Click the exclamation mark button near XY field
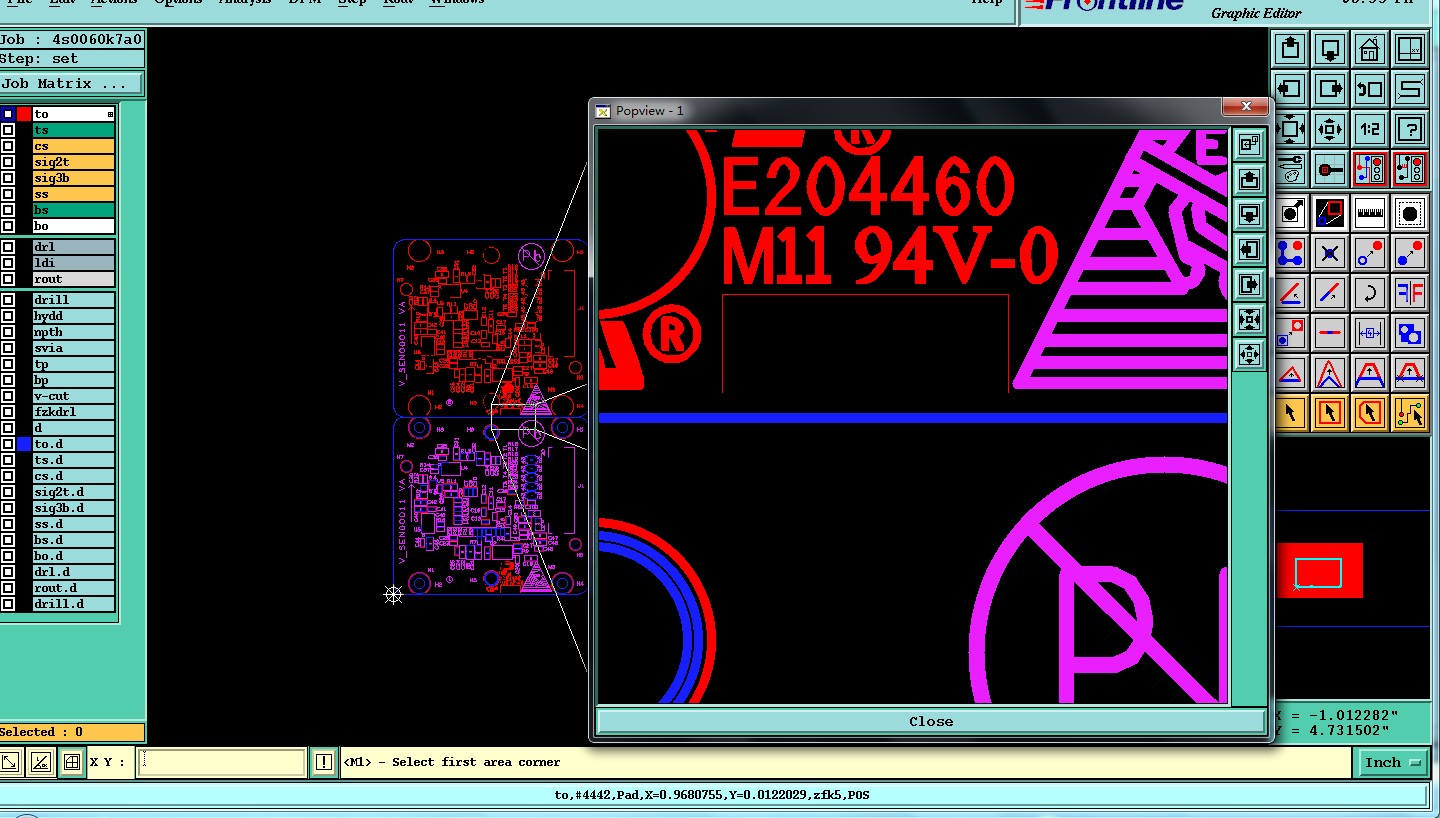 click(323, 762)
